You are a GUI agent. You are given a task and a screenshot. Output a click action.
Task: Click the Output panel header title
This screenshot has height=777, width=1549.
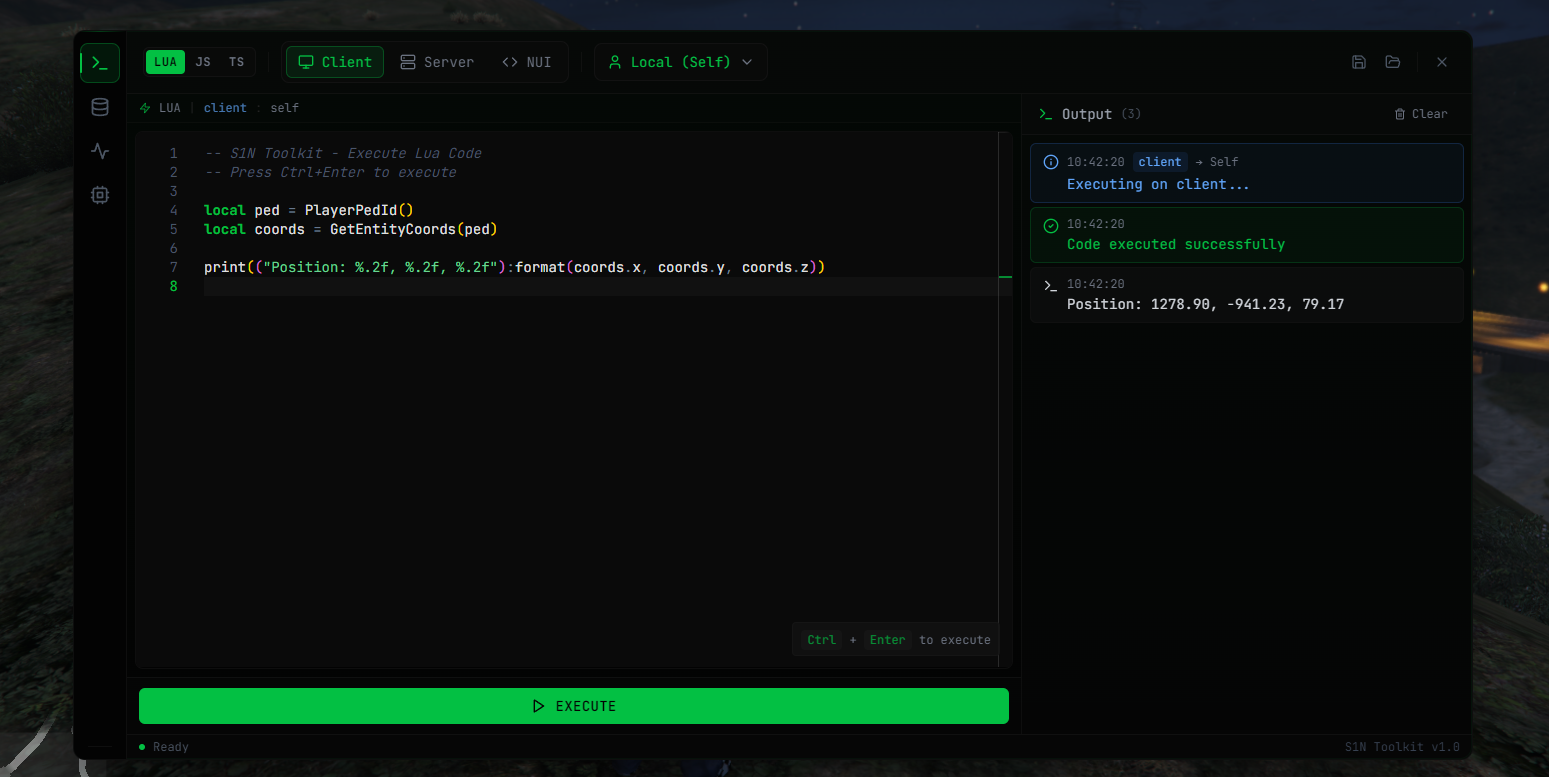1087,114
